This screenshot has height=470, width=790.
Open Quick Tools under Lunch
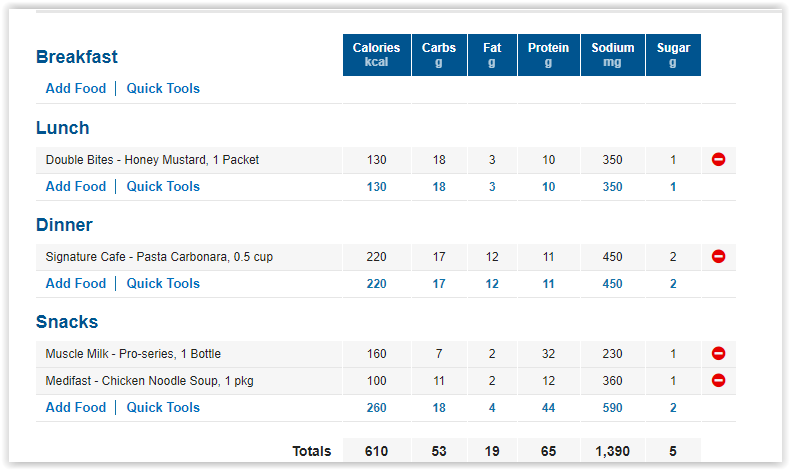[x=163, y=186]
